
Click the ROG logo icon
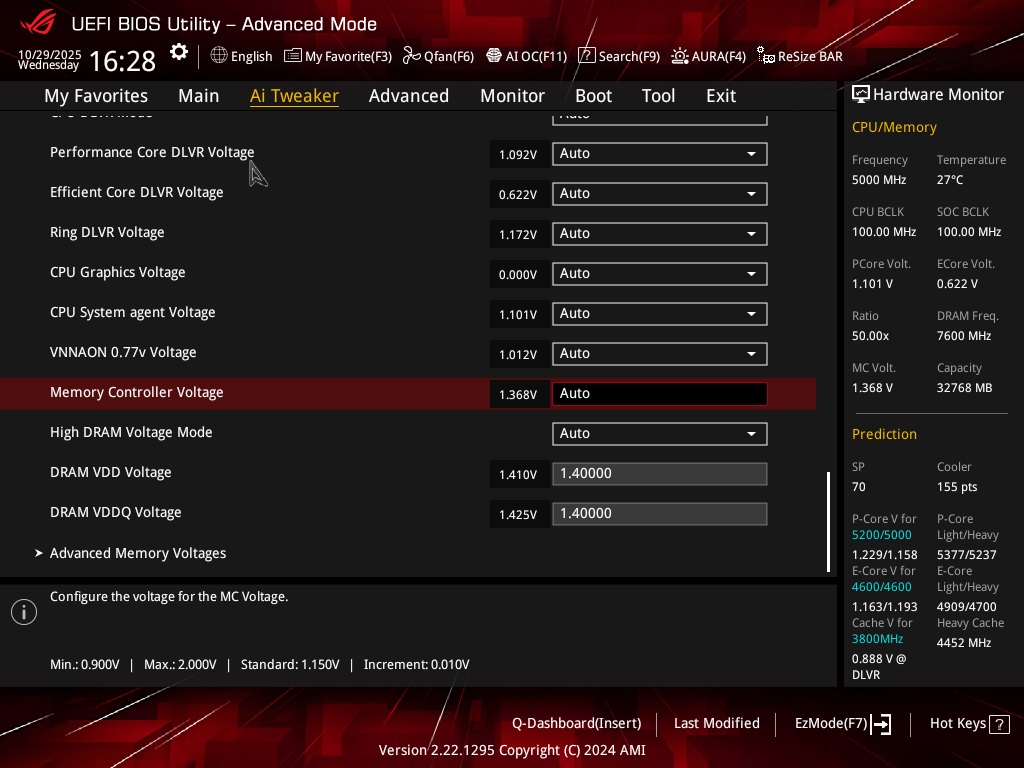click(x=39, y=23)
